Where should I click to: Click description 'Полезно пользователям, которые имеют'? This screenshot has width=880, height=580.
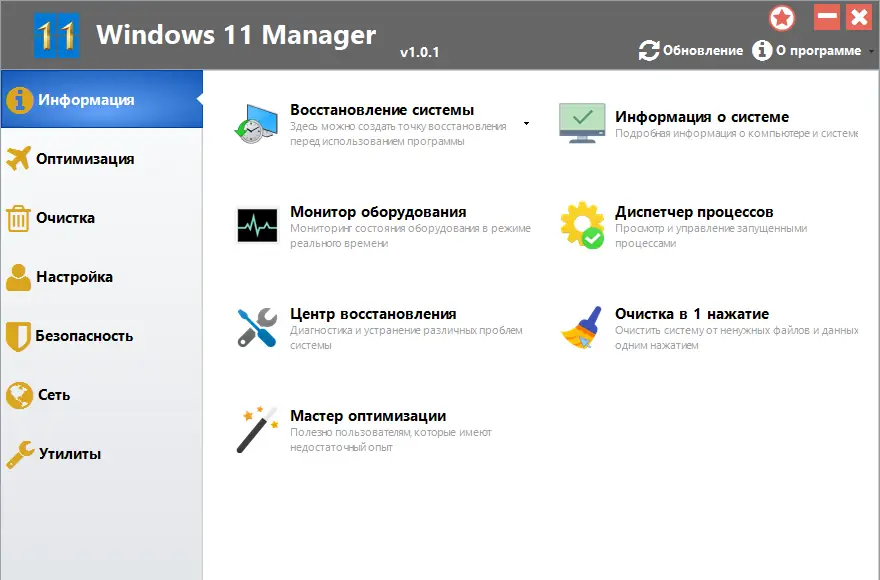tap(391, 432)
